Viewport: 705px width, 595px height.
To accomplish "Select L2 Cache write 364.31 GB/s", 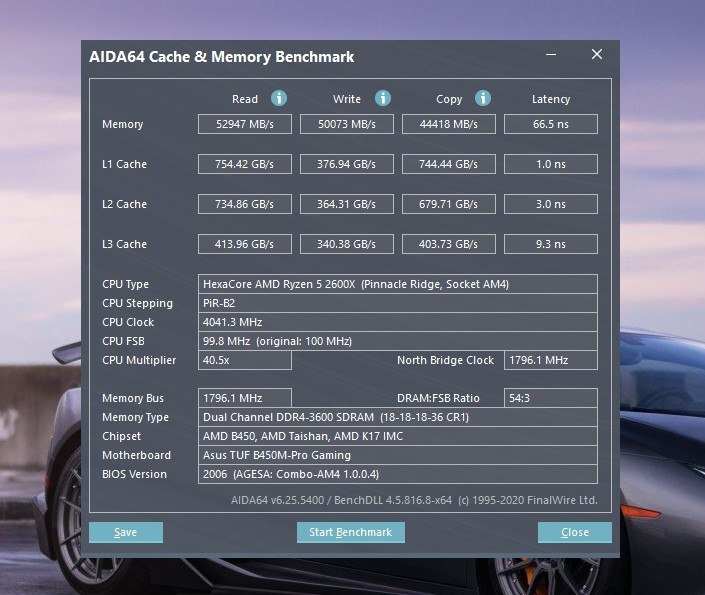I will 347,204.
